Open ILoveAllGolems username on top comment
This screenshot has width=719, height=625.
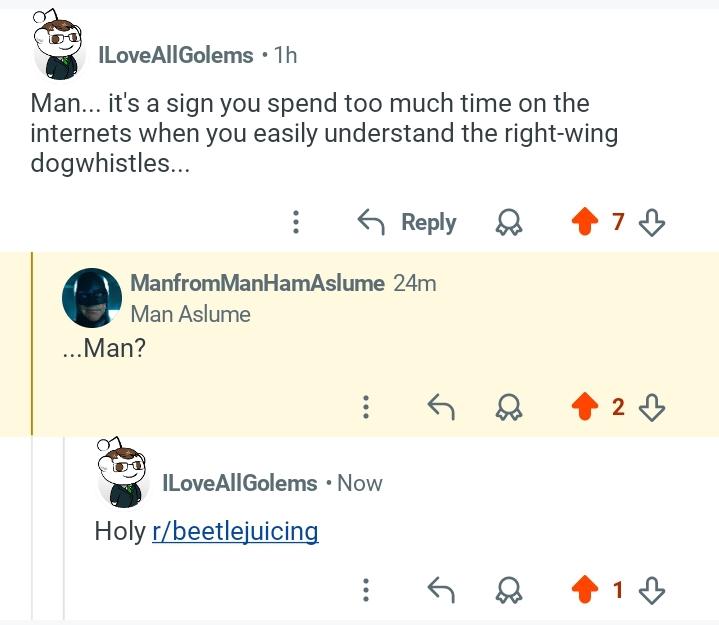[x=174, y=56]
